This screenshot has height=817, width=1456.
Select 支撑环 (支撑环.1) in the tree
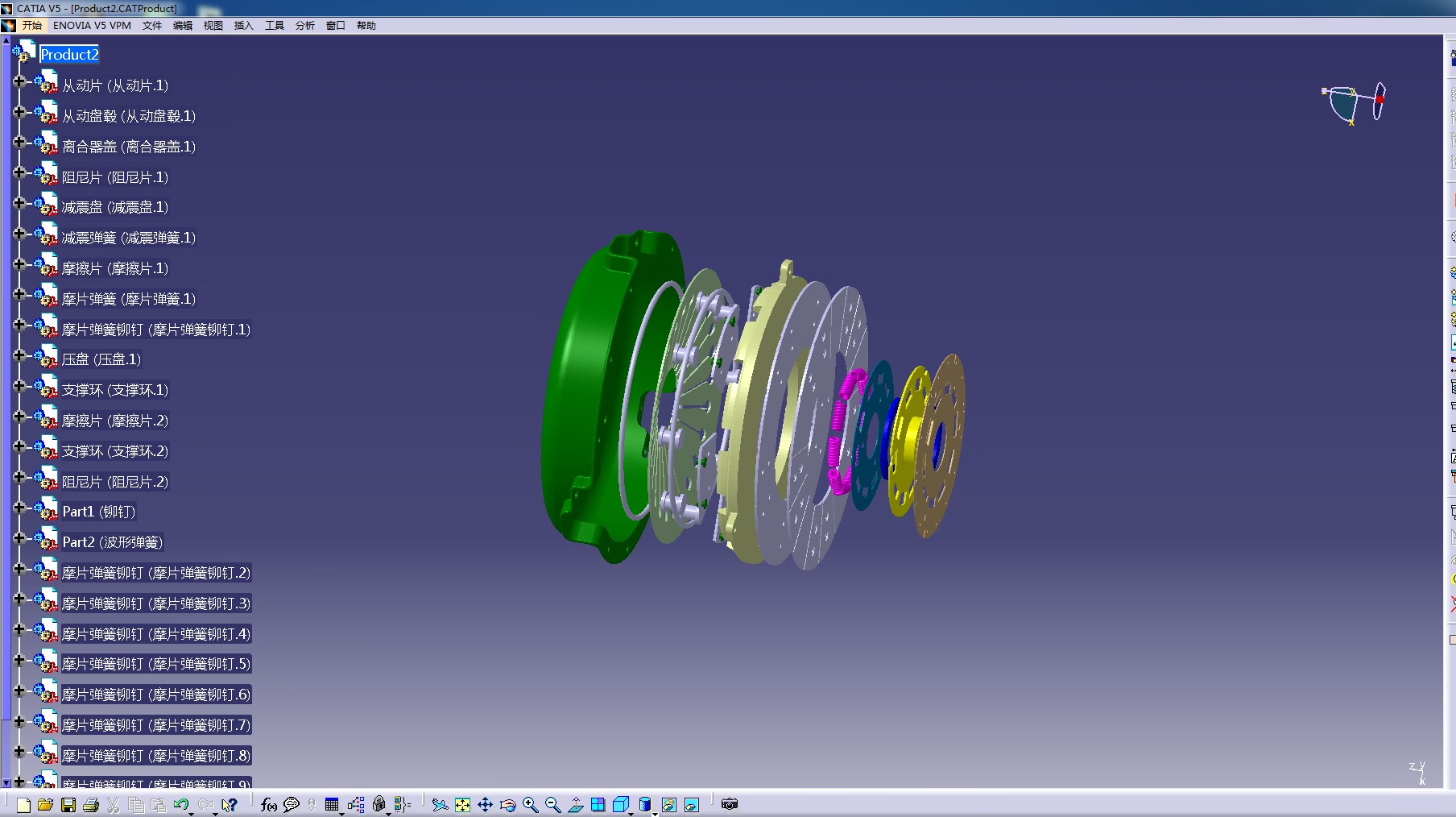115,390
